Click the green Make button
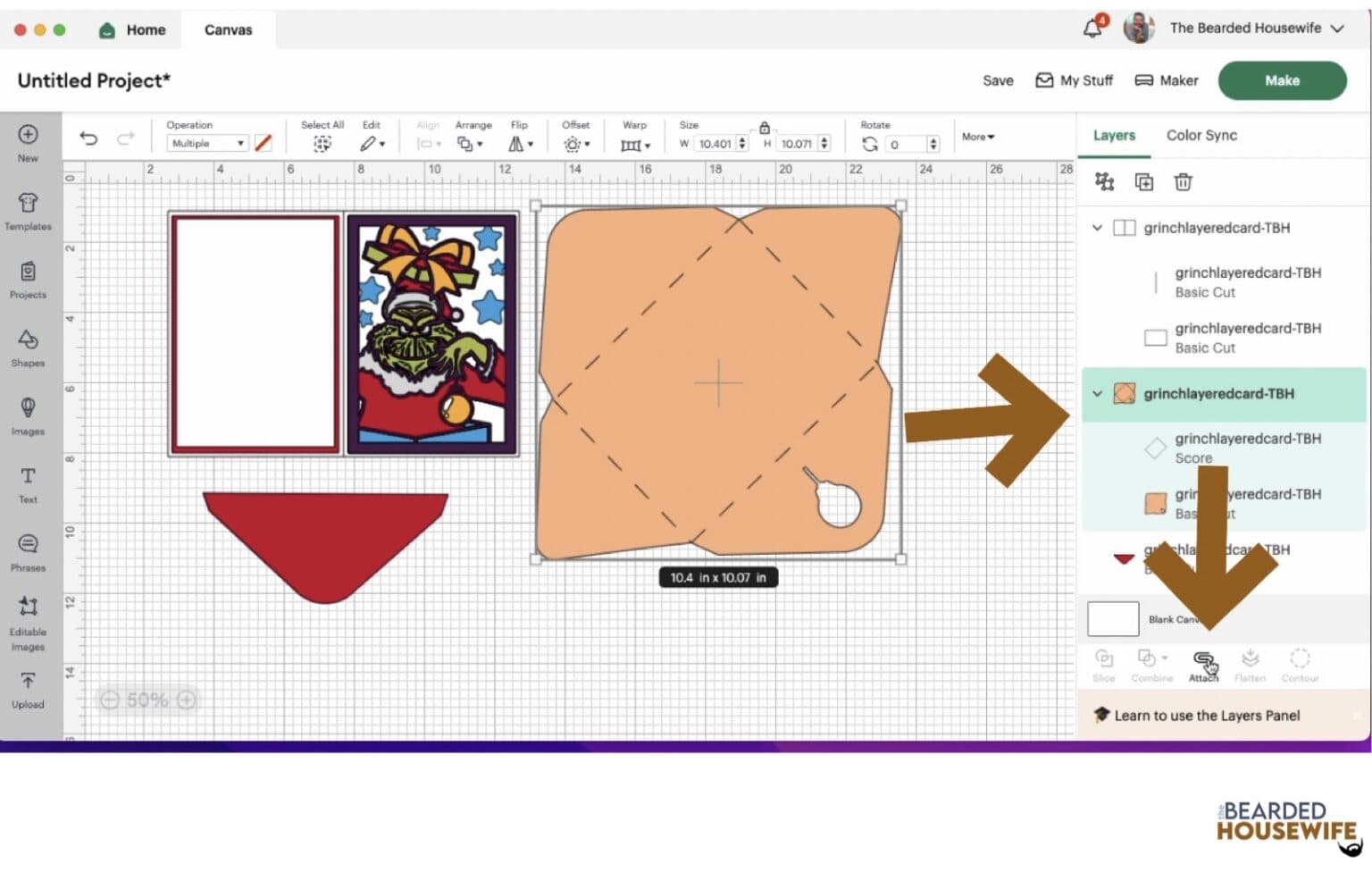 (1281, 80)
